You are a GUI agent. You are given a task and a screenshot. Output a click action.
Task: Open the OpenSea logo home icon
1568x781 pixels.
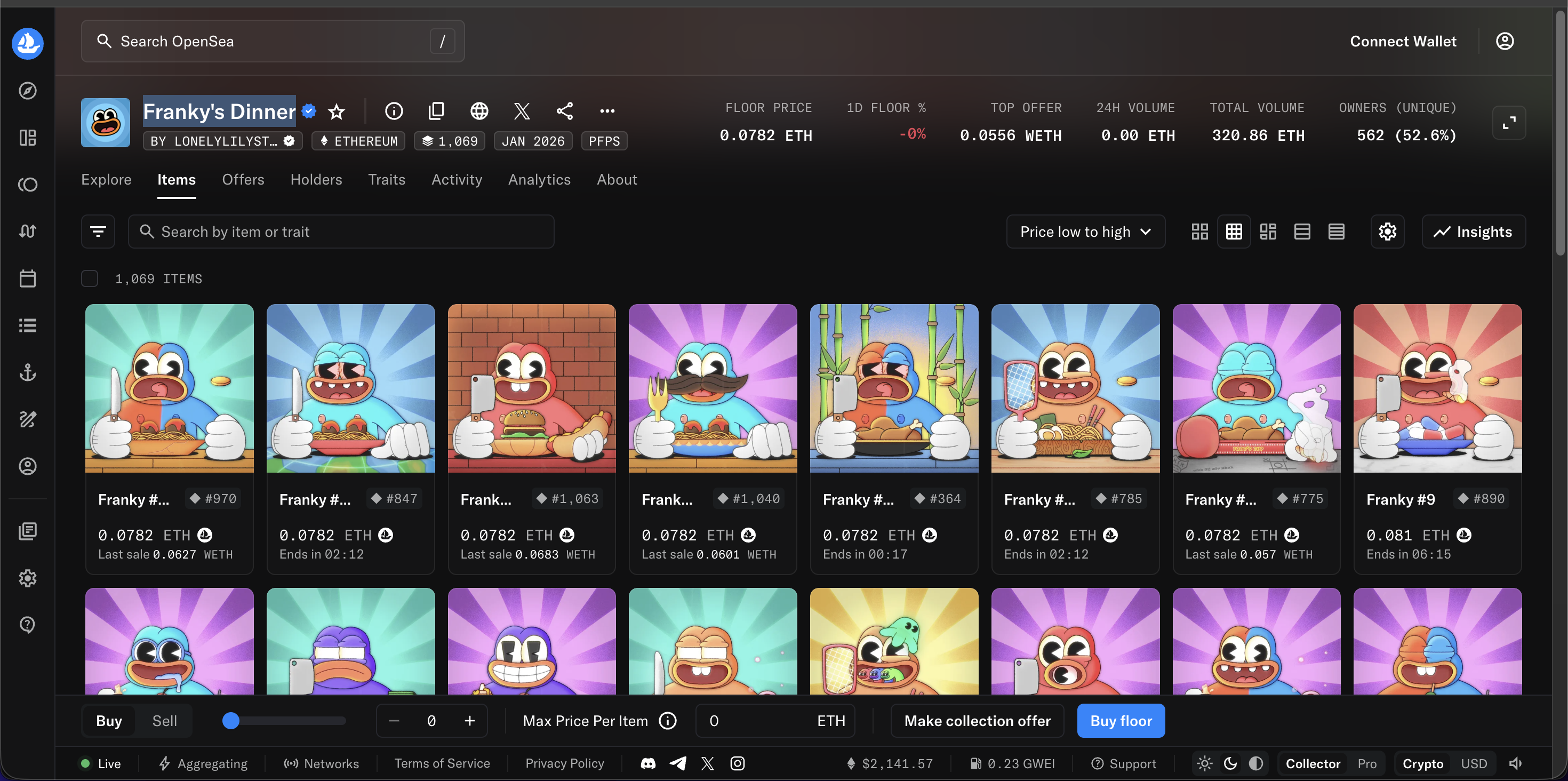click(27, 43)
